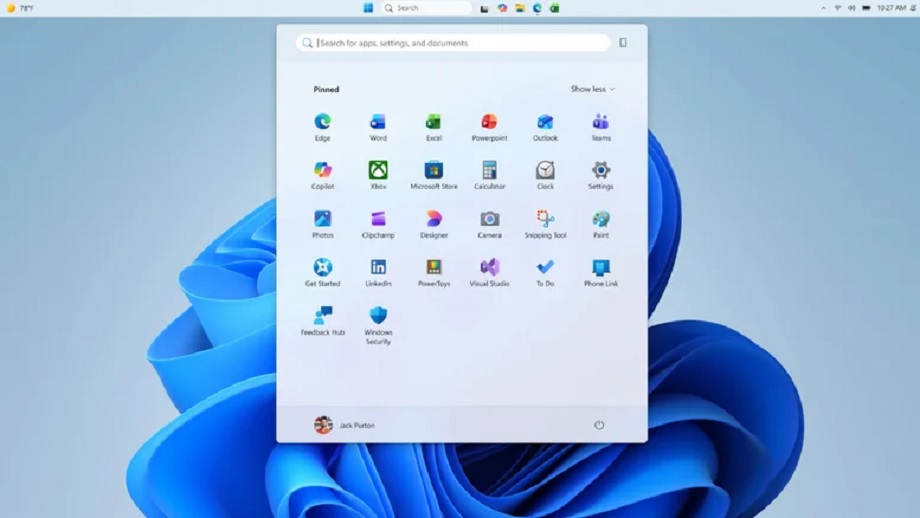The image size is (920, 518).
Task: Click the icon right of Start search box
Action: point(623,42)
